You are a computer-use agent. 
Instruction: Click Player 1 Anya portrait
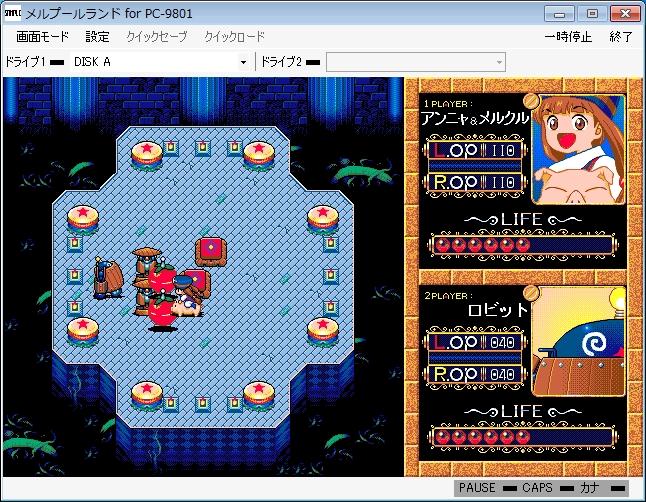578,149
